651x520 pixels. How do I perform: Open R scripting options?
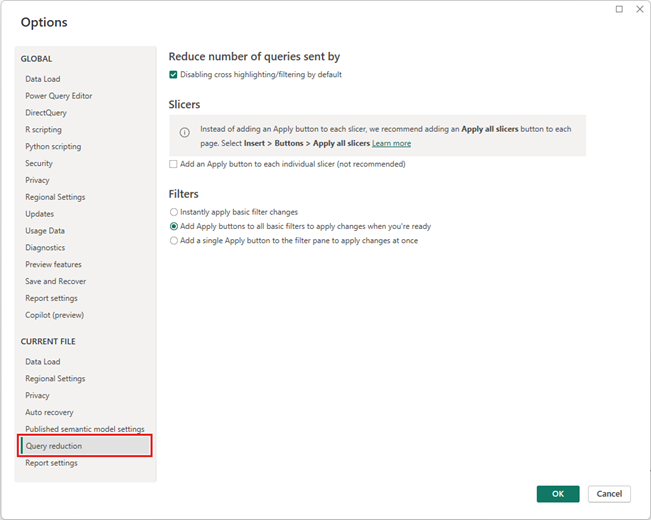[x=43, y=130]
